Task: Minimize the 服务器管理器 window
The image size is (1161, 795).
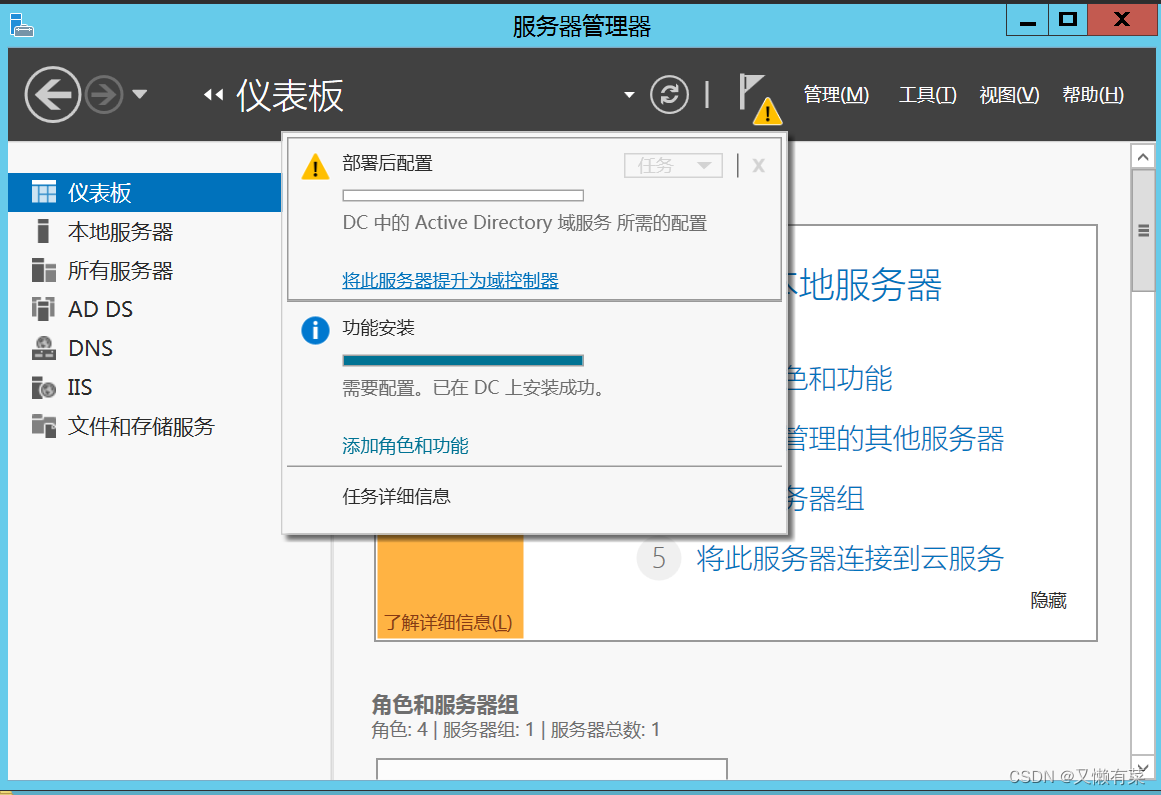Action: coord(1027,20)
